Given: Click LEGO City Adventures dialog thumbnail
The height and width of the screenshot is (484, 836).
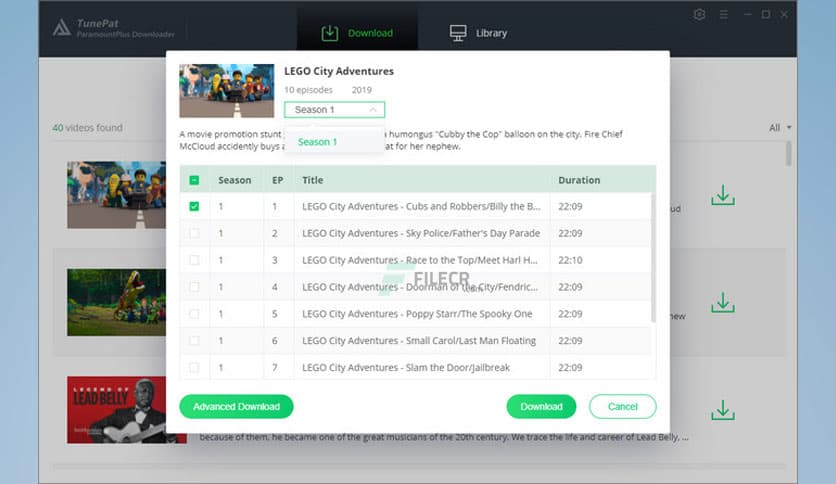Looking at the screenshot, I should click(x=227, y=91).
